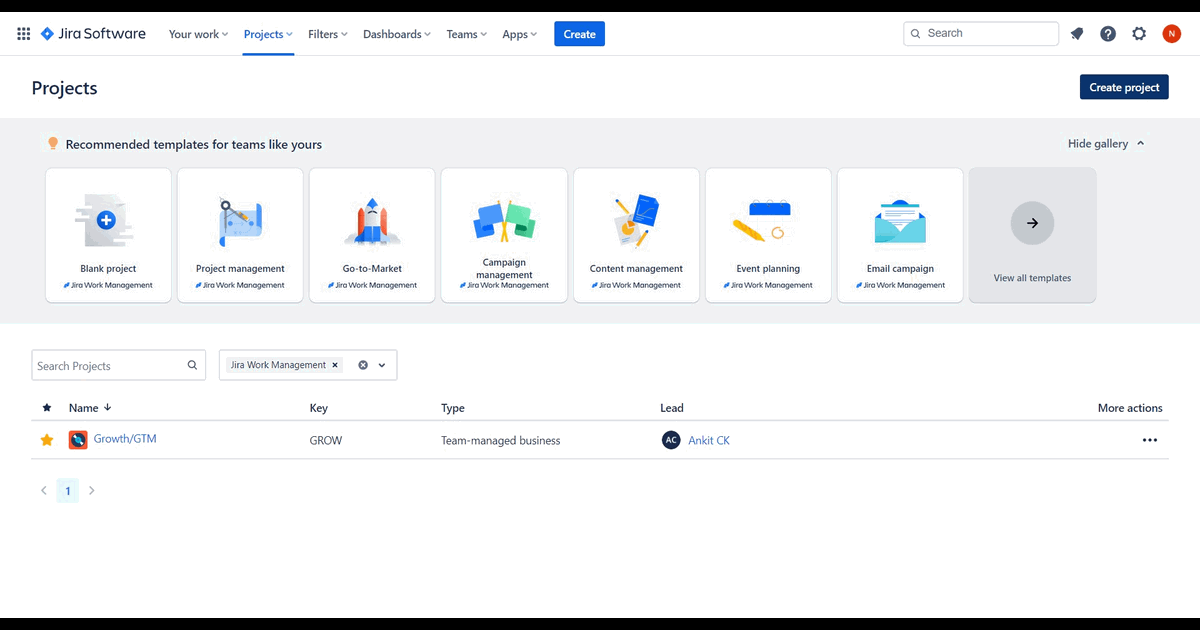
Task: Click the Projects page heading
Action: (x=65, y=88)
